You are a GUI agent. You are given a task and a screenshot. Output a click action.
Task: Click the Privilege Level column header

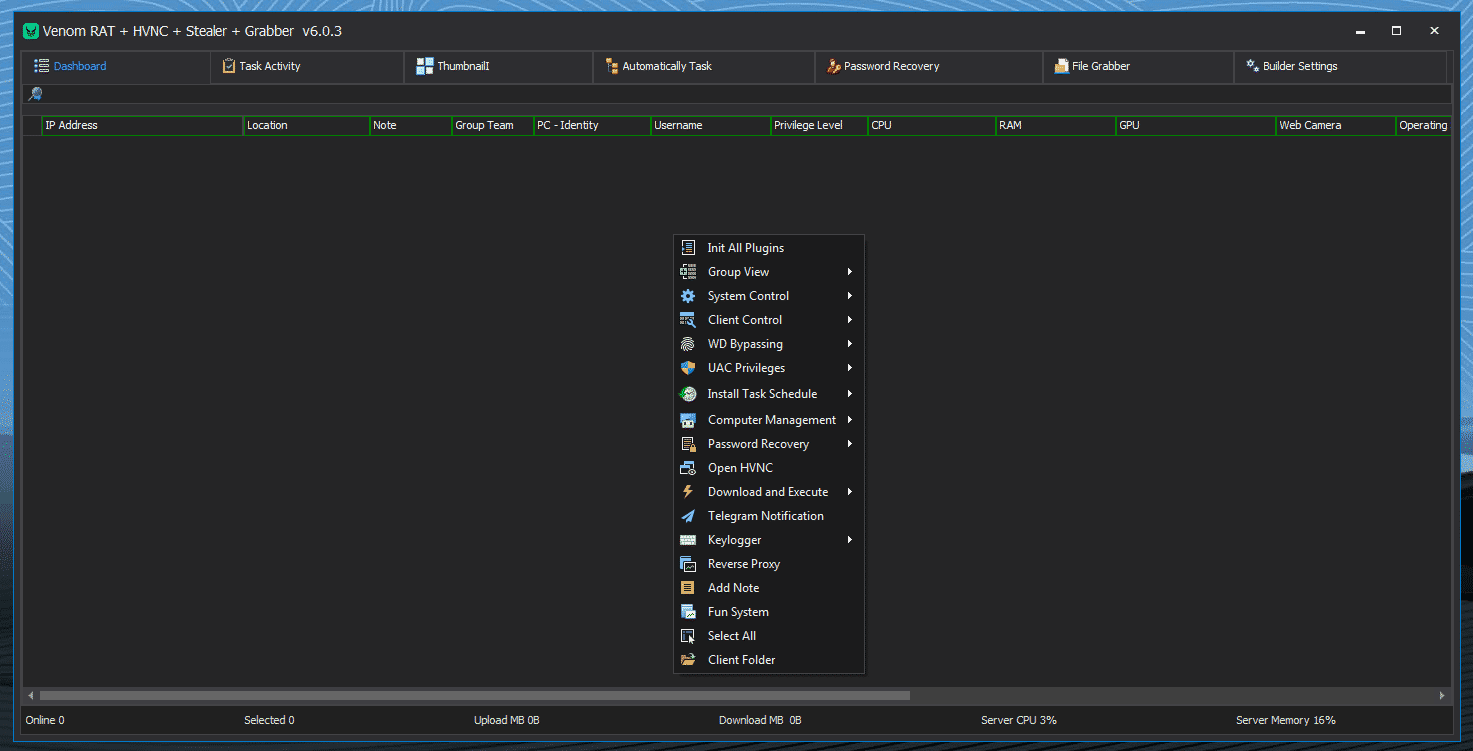click(x=819, y=126)
